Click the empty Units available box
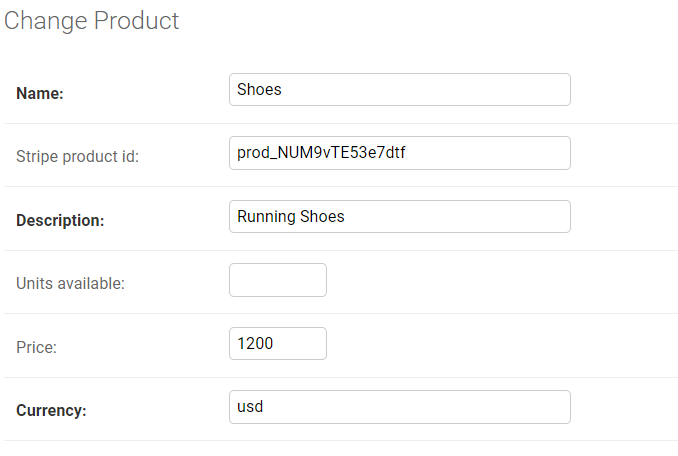 [x=278, y=280]
